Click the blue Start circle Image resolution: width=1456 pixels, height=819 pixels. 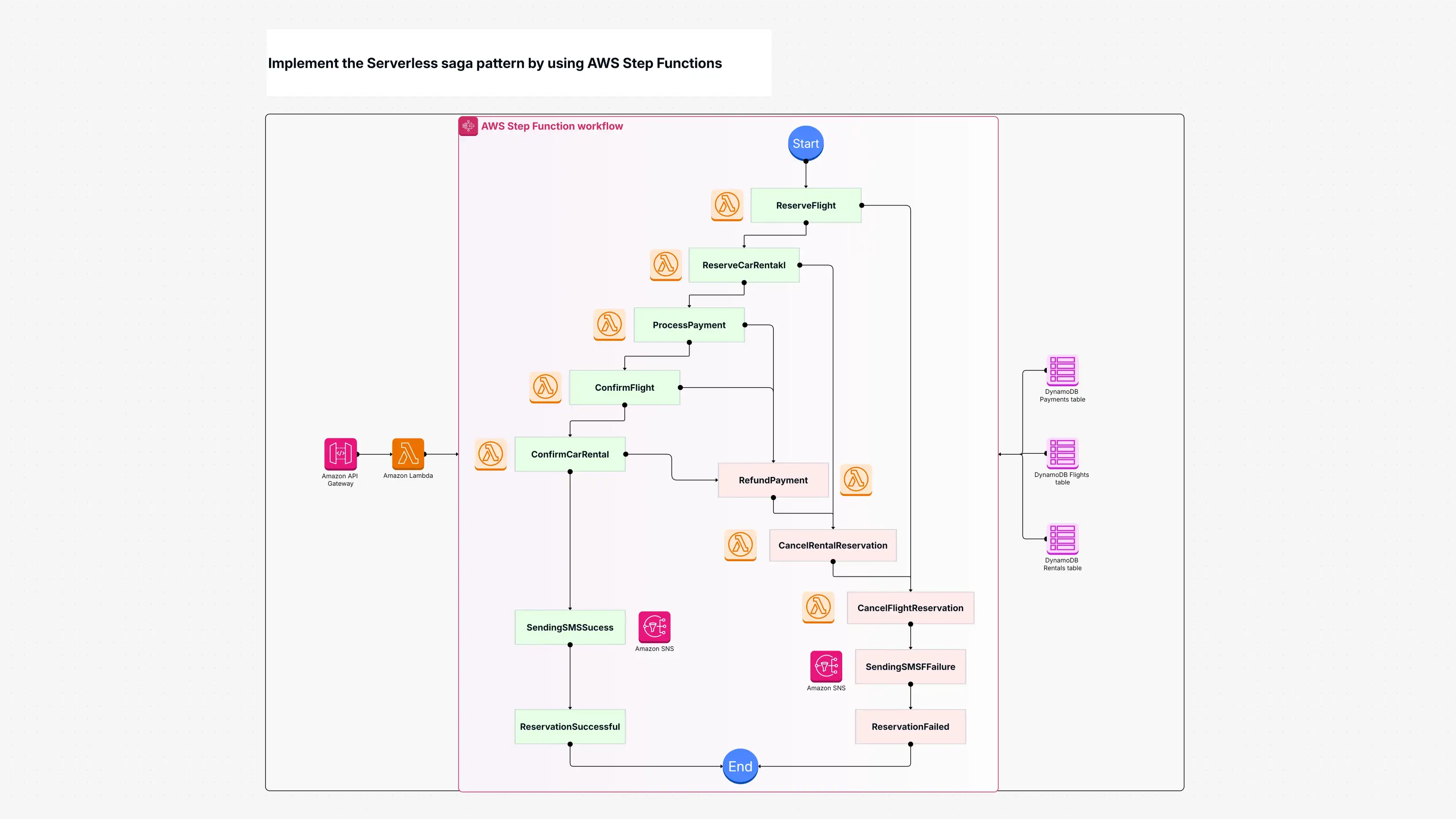point(806,143)
